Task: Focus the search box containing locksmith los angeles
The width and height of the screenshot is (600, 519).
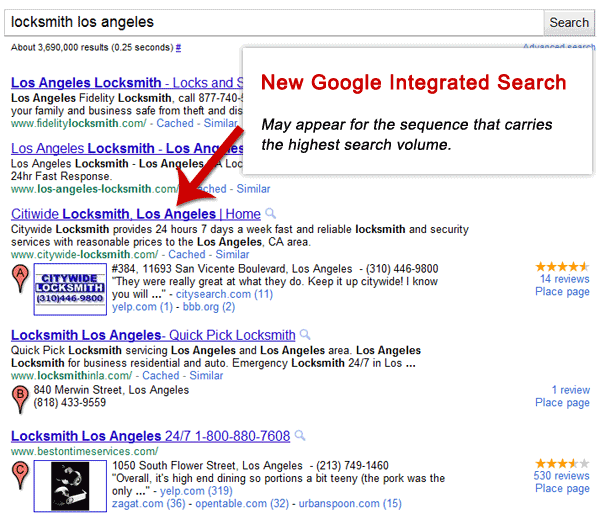Action: [274, 23]
